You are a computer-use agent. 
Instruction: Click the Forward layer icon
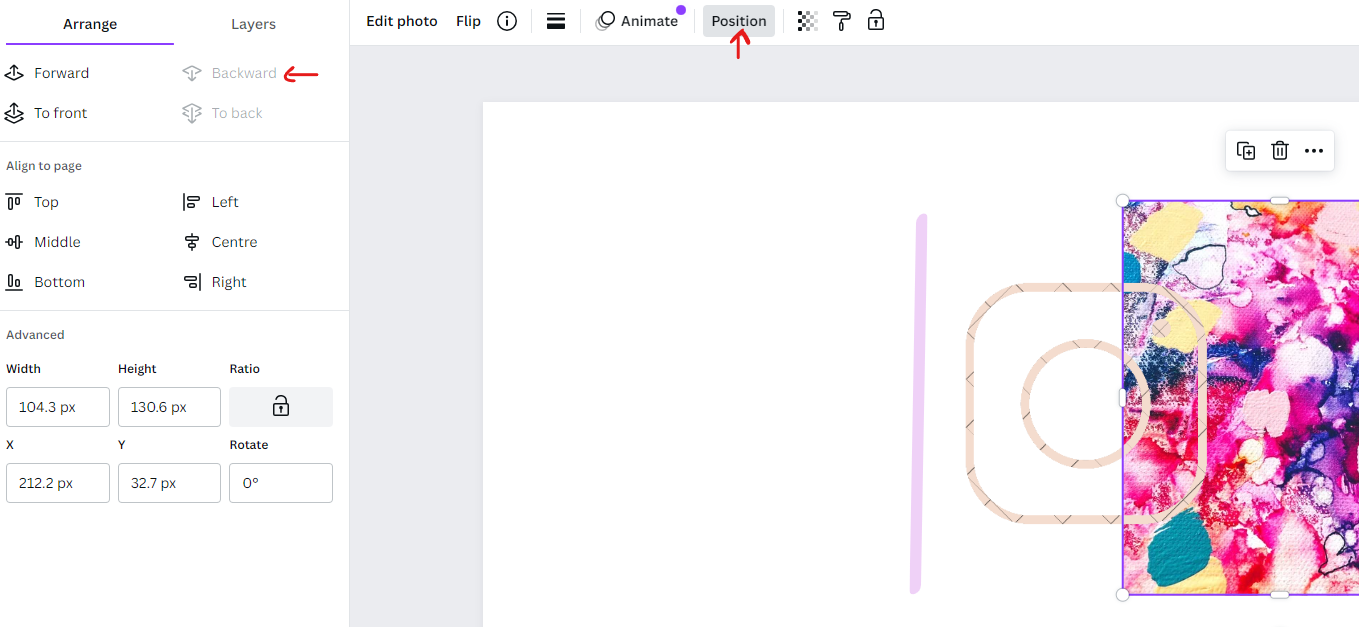[14, 73]
